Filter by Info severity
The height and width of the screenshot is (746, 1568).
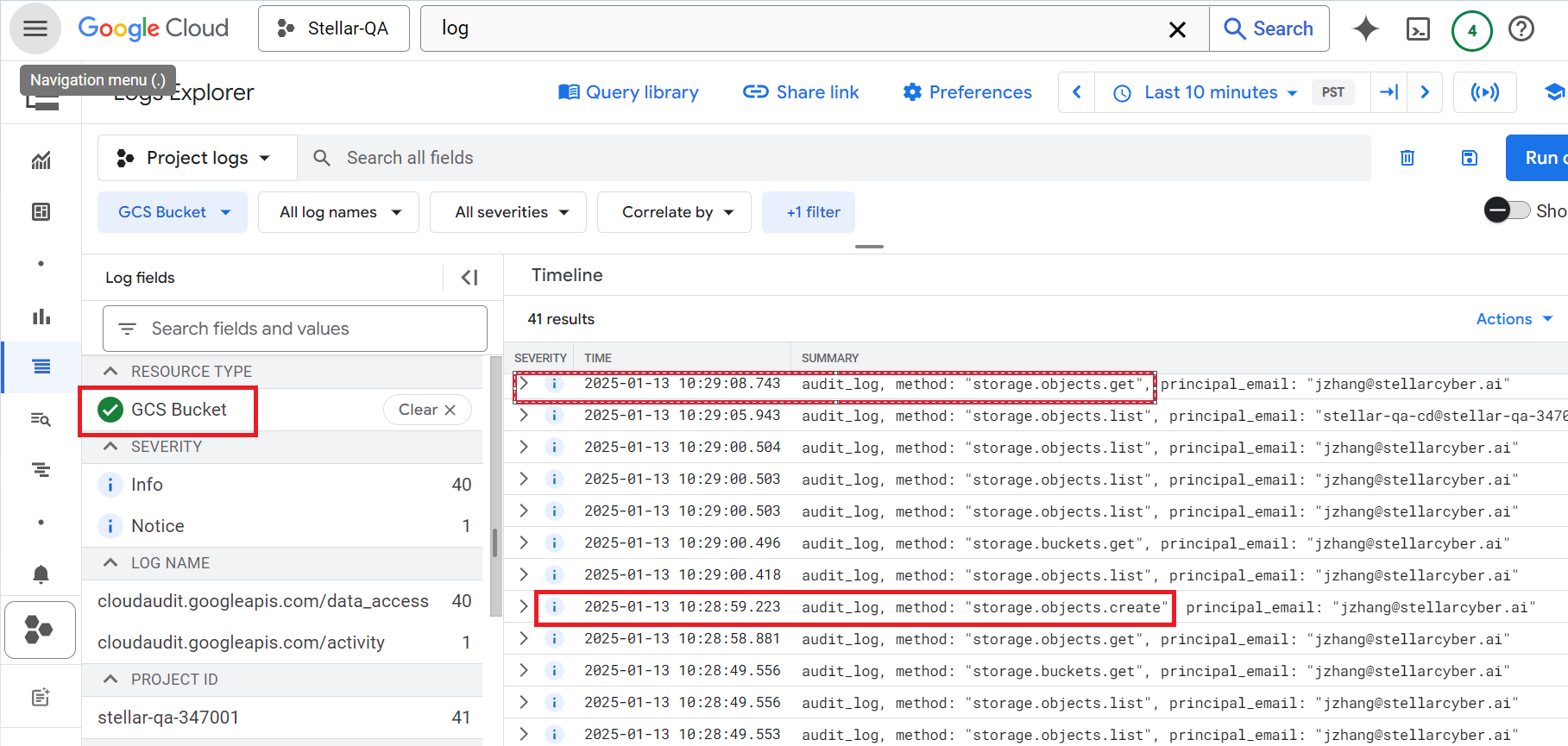click(x=147, y=485)
